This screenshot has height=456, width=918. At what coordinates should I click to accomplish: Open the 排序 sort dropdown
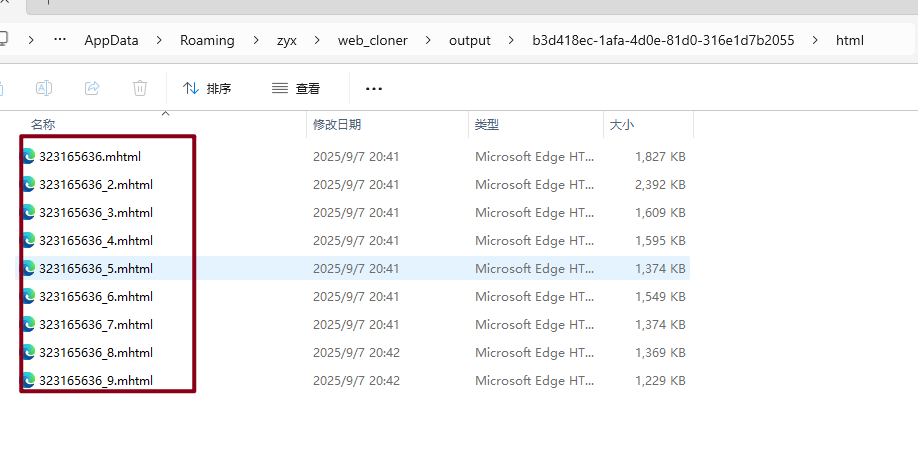click(x=207, y=88)
